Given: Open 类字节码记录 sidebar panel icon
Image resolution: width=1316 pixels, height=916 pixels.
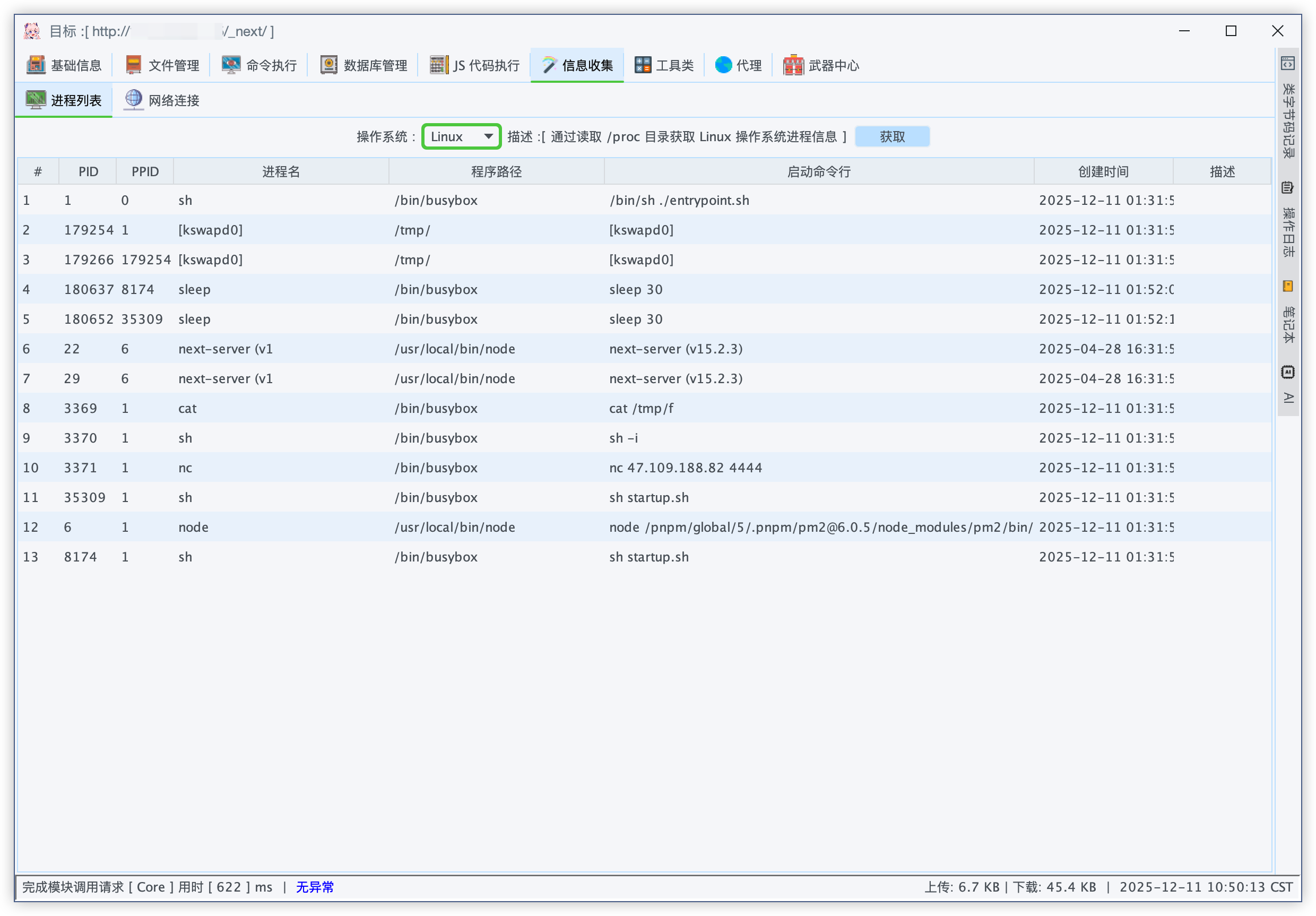Looking at the screenshot, I should (x=1287, y=64).
